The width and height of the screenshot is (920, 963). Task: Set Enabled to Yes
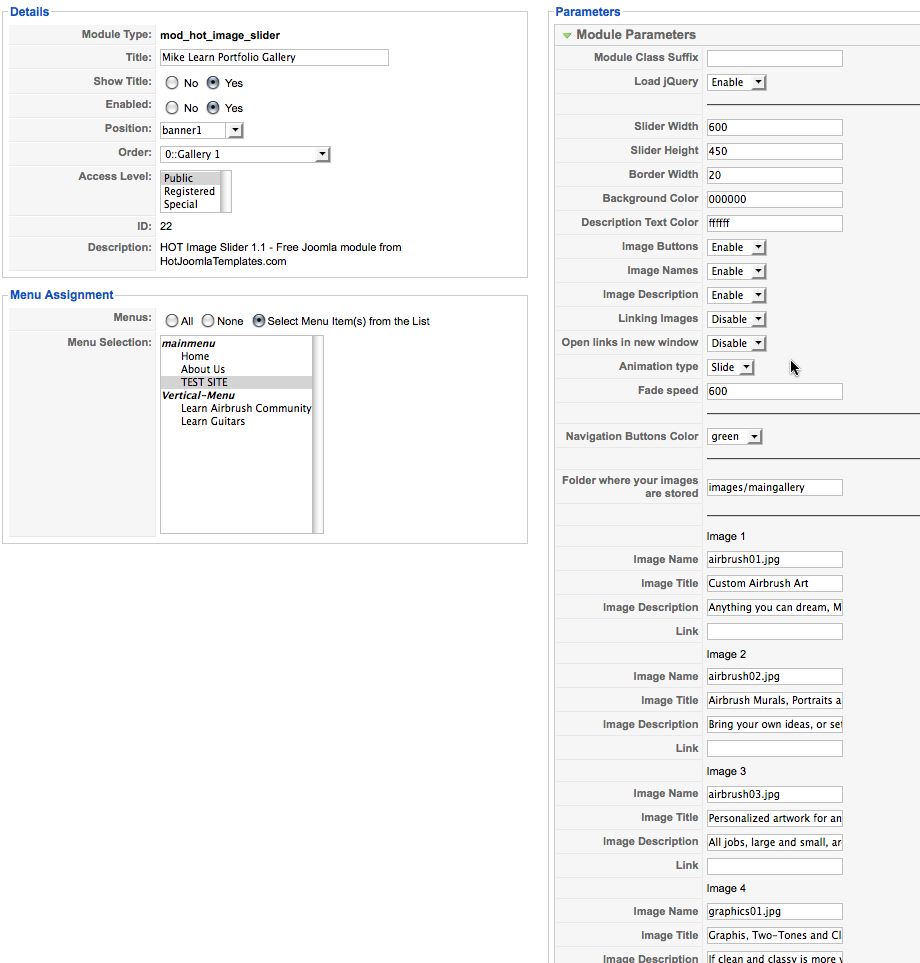[x=212, y=108]
